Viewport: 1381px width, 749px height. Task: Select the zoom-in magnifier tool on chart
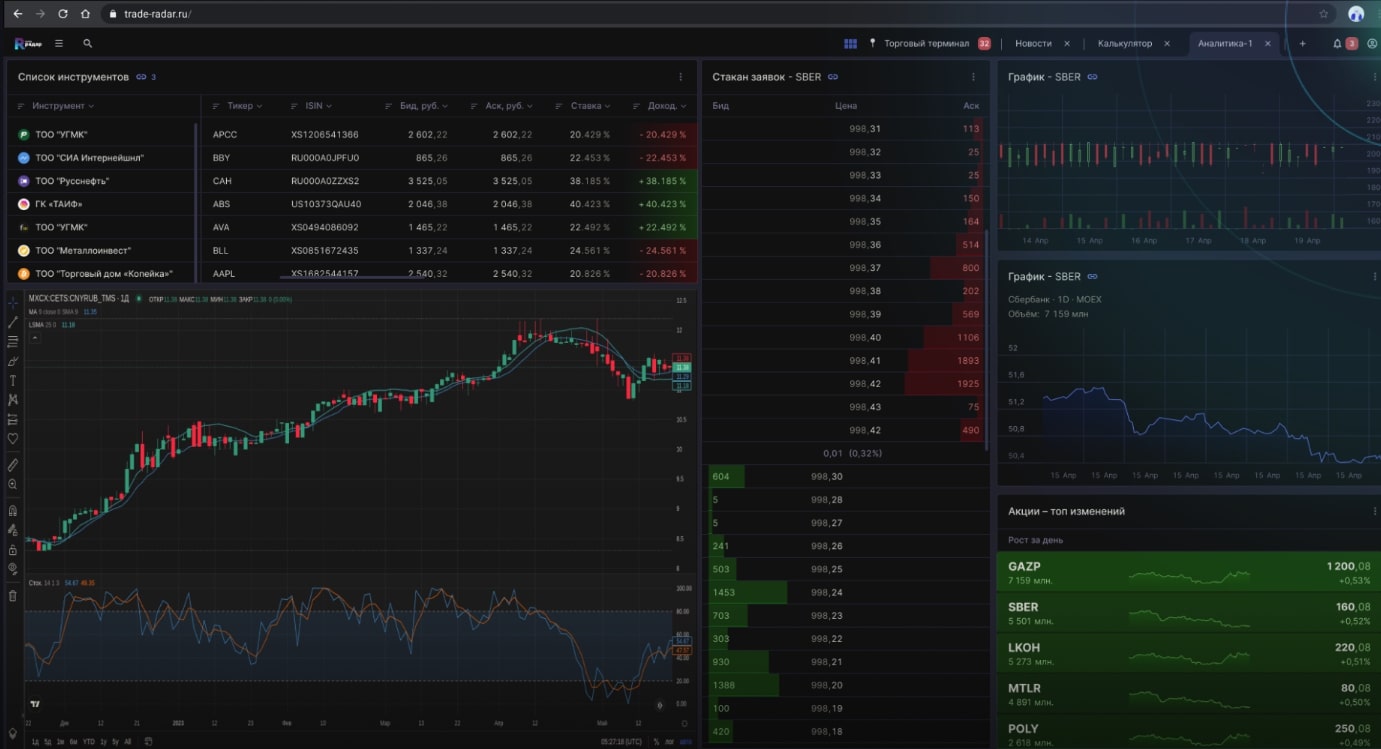pos(13,484)
